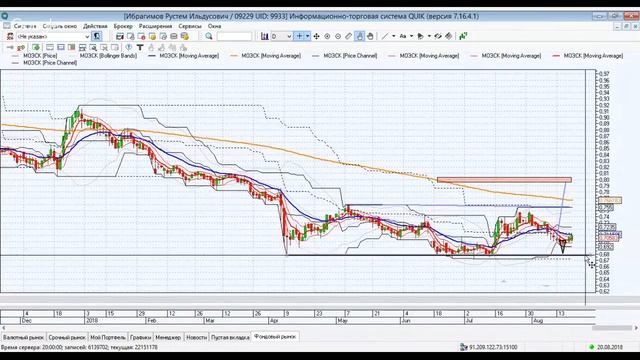Click the zoom out circle icon
Screen dimensions: 640x360
[x=338, y=36]
